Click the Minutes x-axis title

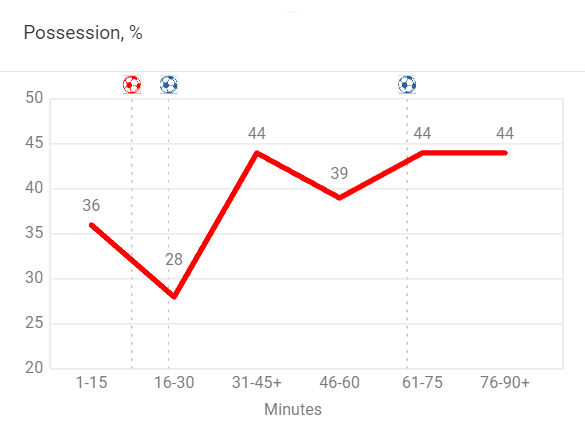(293, 409)
